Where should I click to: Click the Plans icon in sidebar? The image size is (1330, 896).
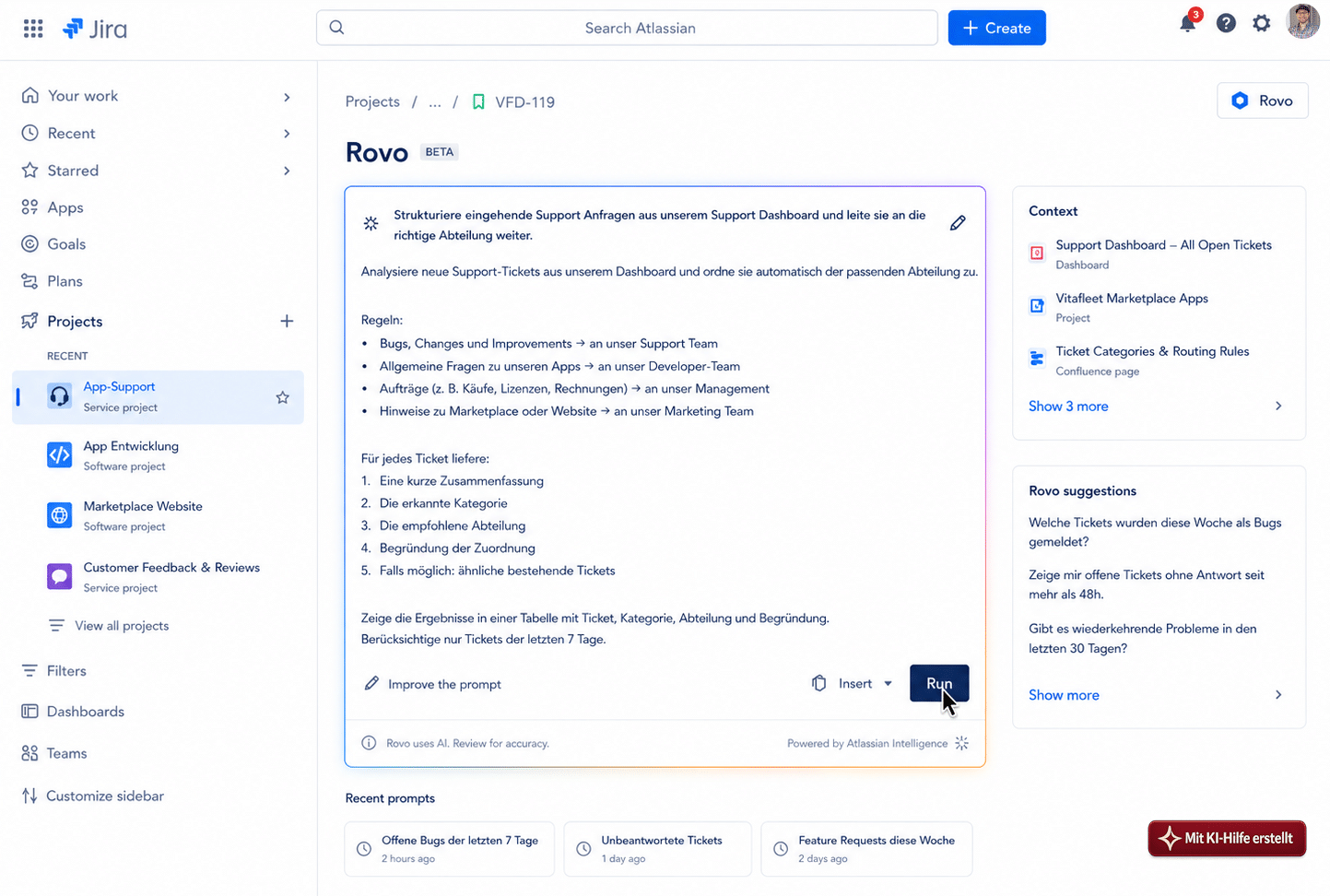click(x=30, y=281)
